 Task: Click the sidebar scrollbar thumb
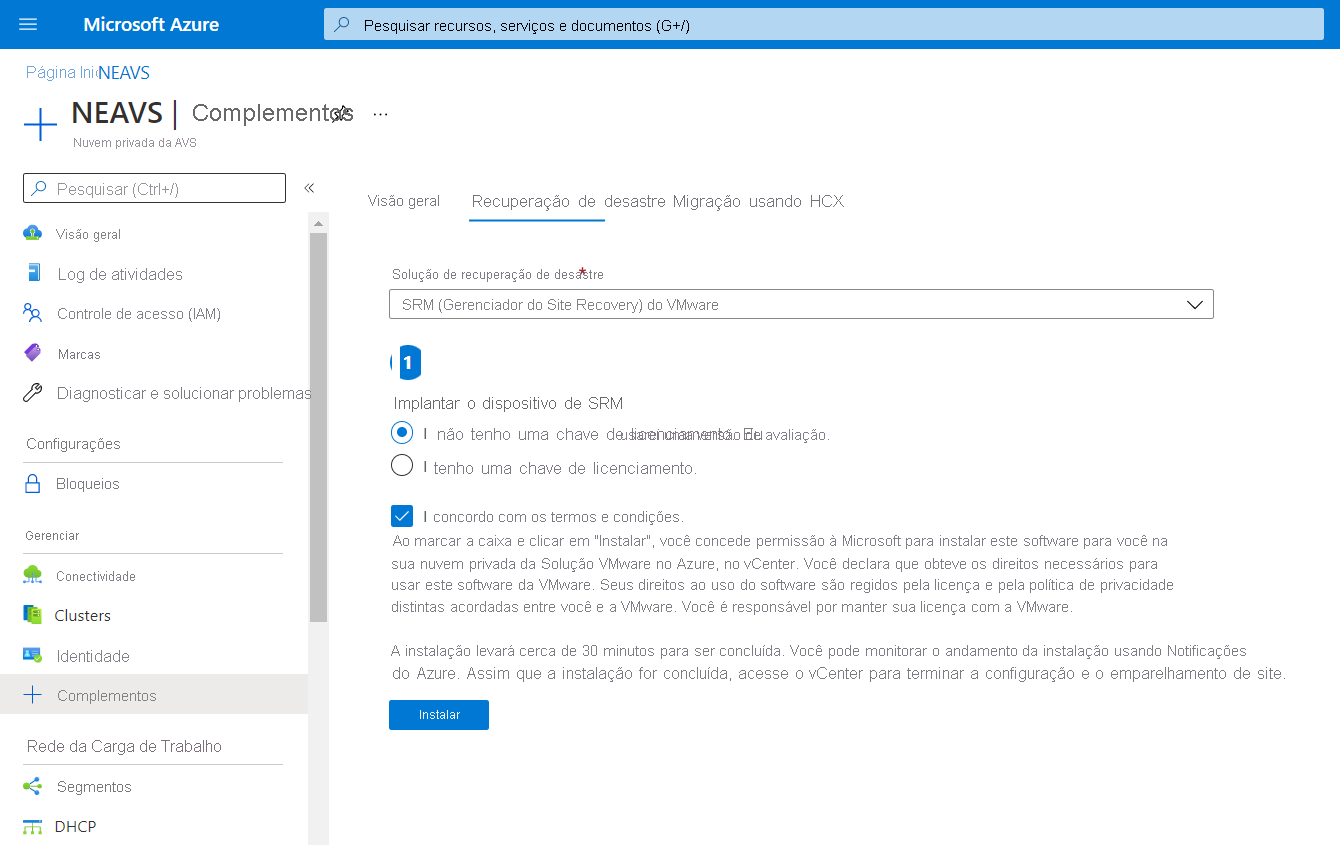[318, 427]
